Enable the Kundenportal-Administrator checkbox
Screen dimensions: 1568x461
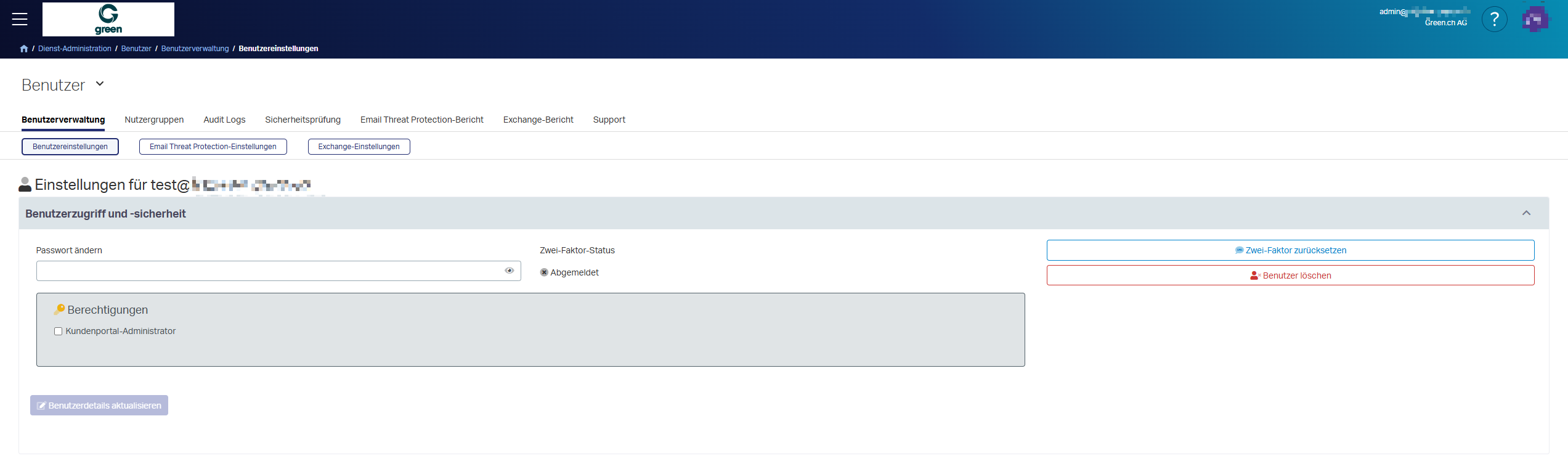[x=59, y=332]
